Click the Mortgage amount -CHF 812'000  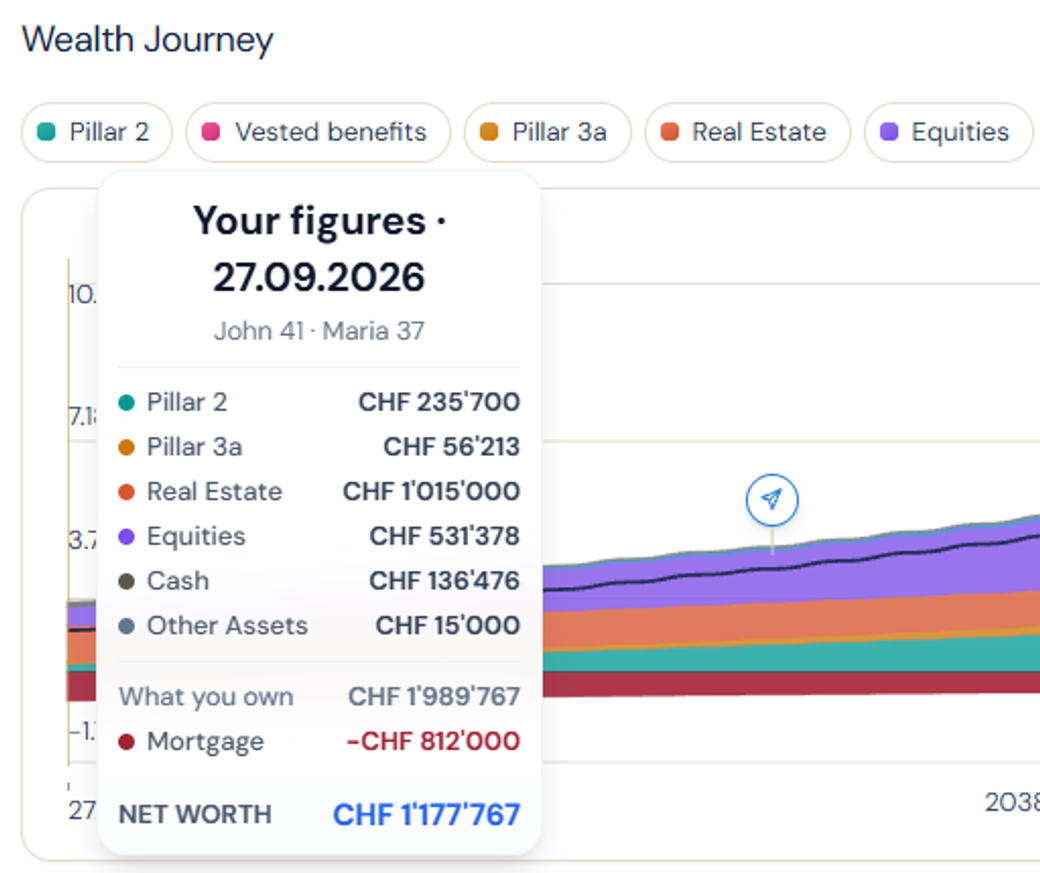coord(434,741)
